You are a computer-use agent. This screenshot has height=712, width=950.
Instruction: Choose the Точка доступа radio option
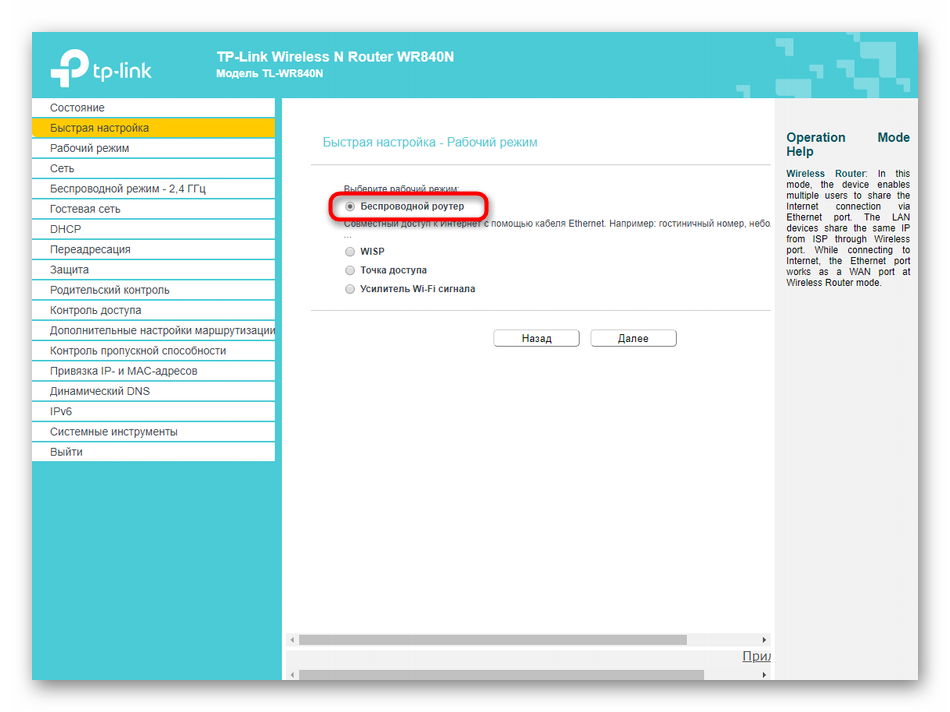point(350,270)
